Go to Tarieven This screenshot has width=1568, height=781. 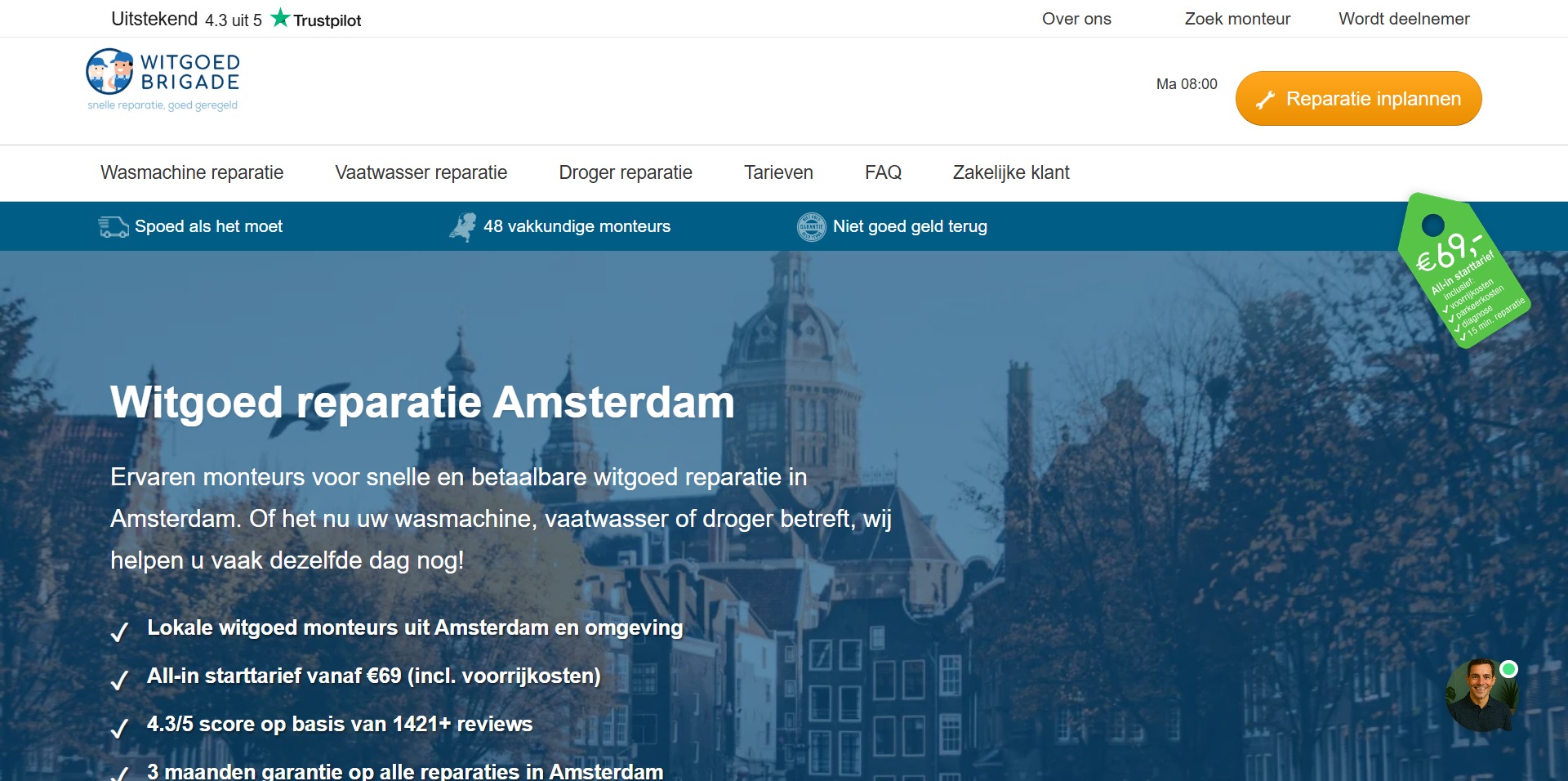pyautogui.click(x=778, y=172)
